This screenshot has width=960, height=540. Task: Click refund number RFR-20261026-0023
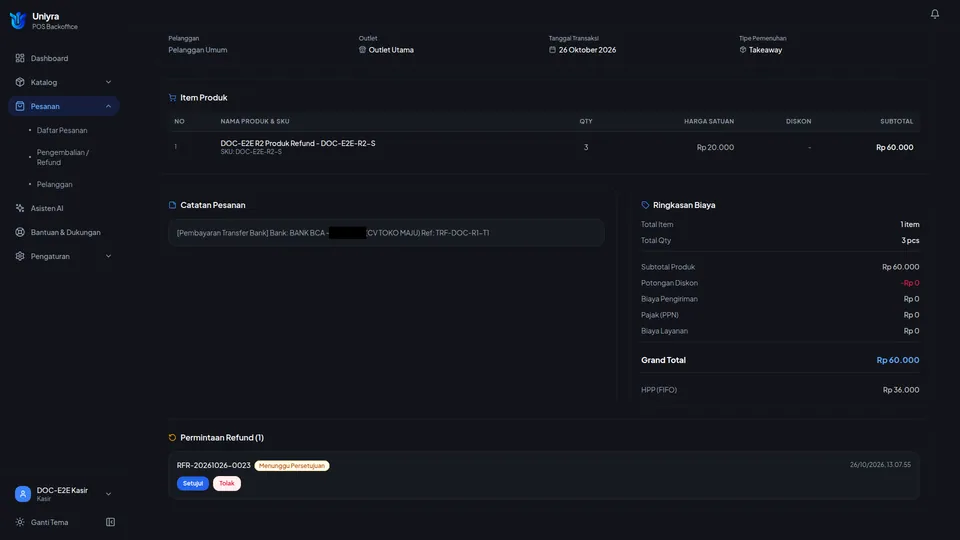[x=214, y=465]
